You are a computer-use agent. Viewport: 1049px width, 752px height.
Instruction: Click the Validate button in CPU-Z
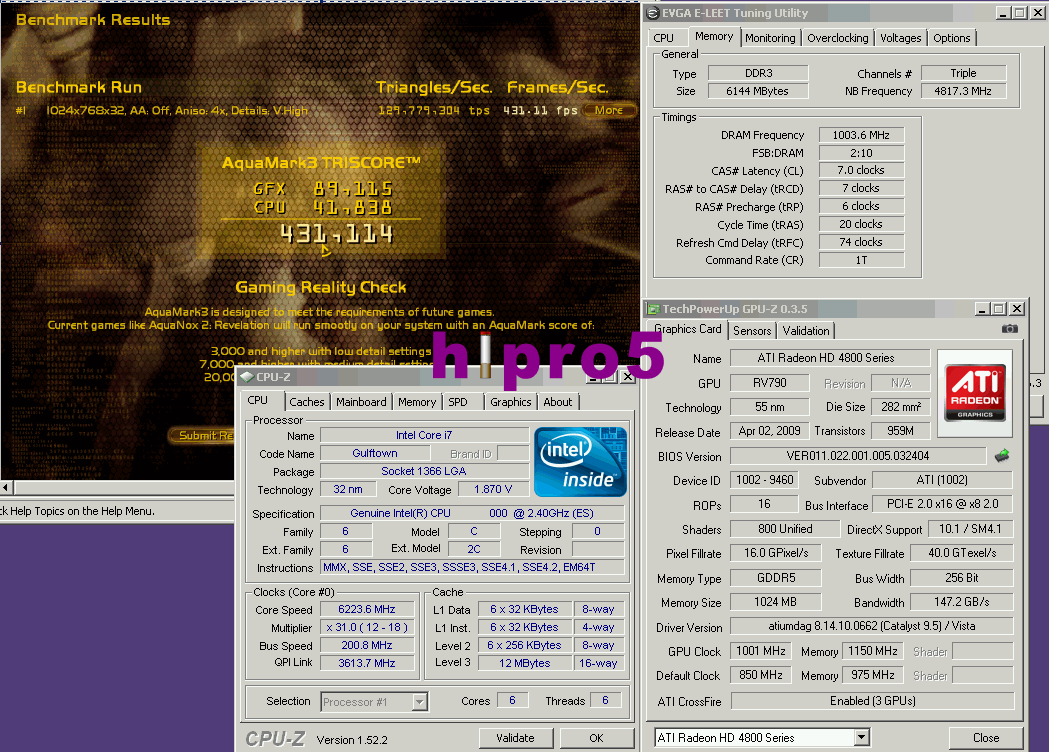coord(515,738)
